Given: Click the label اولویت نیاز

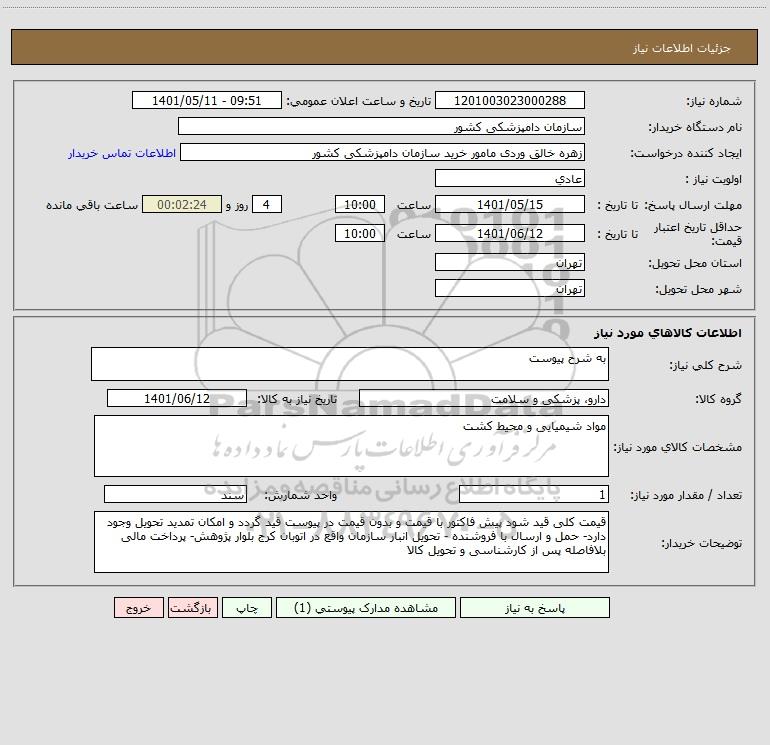Looking at the screenshot, I should 714,180.
